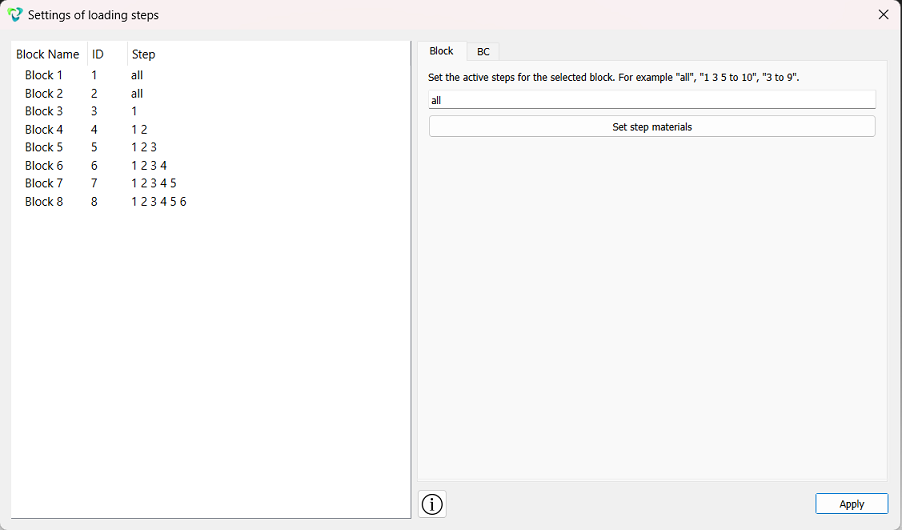Select the Block 4 entry

click(211, 129)
